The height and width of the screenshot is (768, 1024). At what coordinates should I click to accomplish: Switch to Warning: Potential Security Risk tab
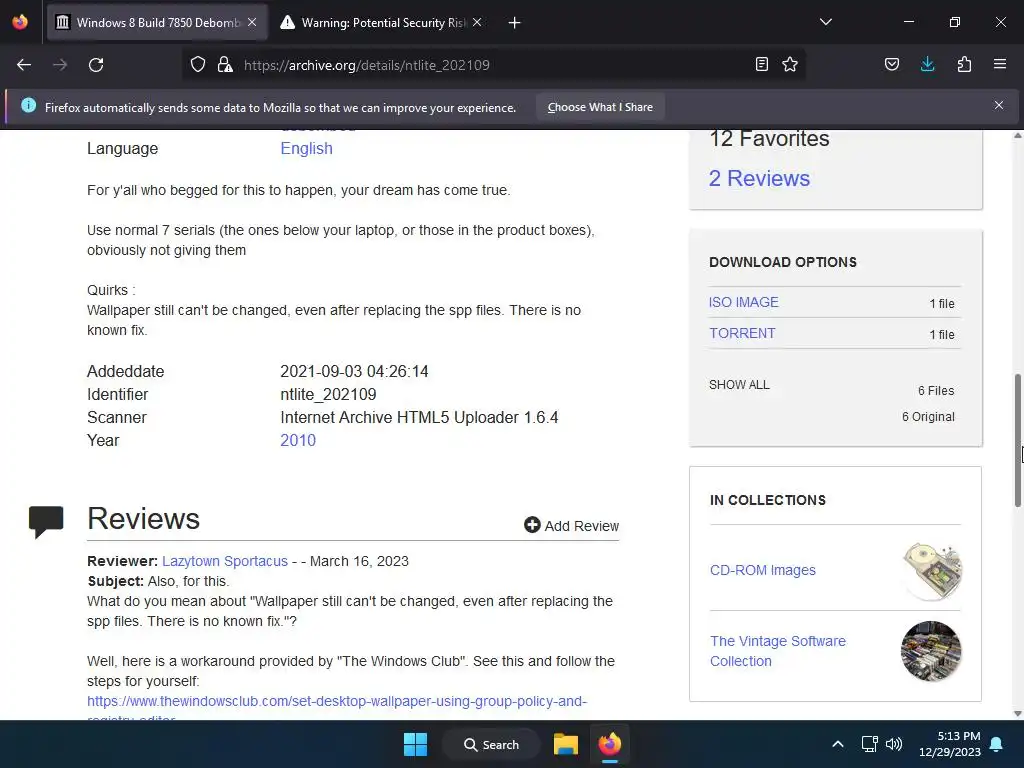pyautogui.click(x=382, y=23)
